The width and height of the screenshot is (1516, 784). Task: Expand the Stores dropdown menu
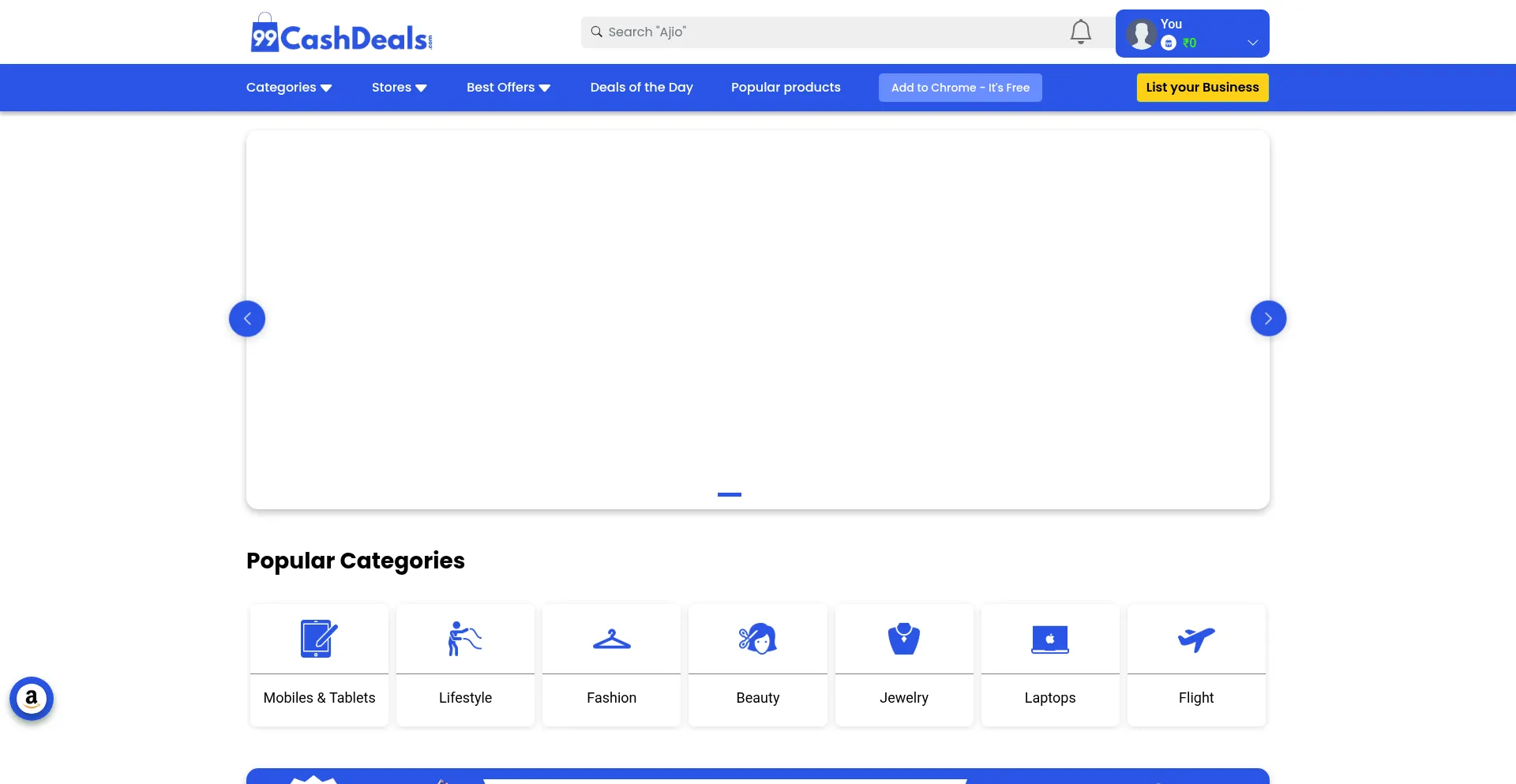click(400, 88)
